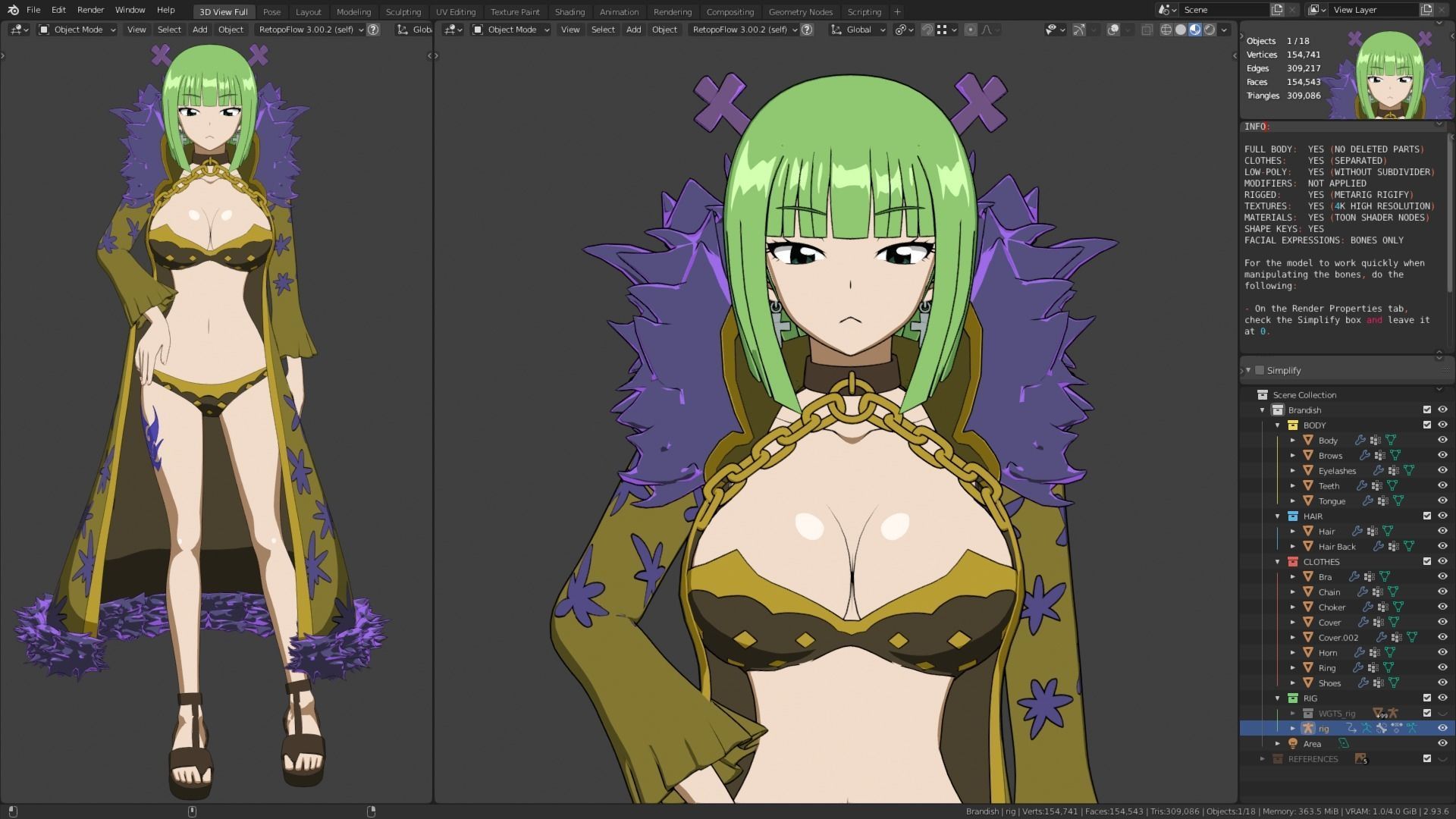Screen dimensions: 1456x819
Task: Select wireframe viewport shading mode
Action: (x=1166, y=30)
